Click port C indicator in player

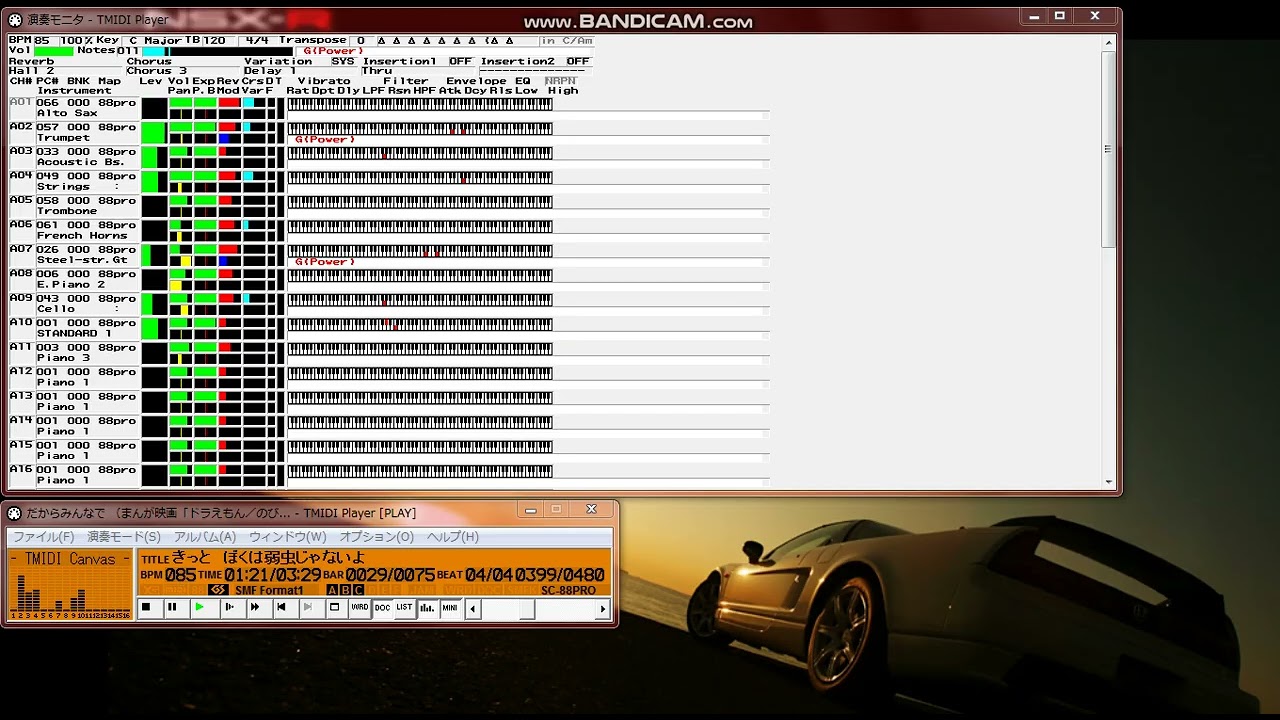click(358, 590)
